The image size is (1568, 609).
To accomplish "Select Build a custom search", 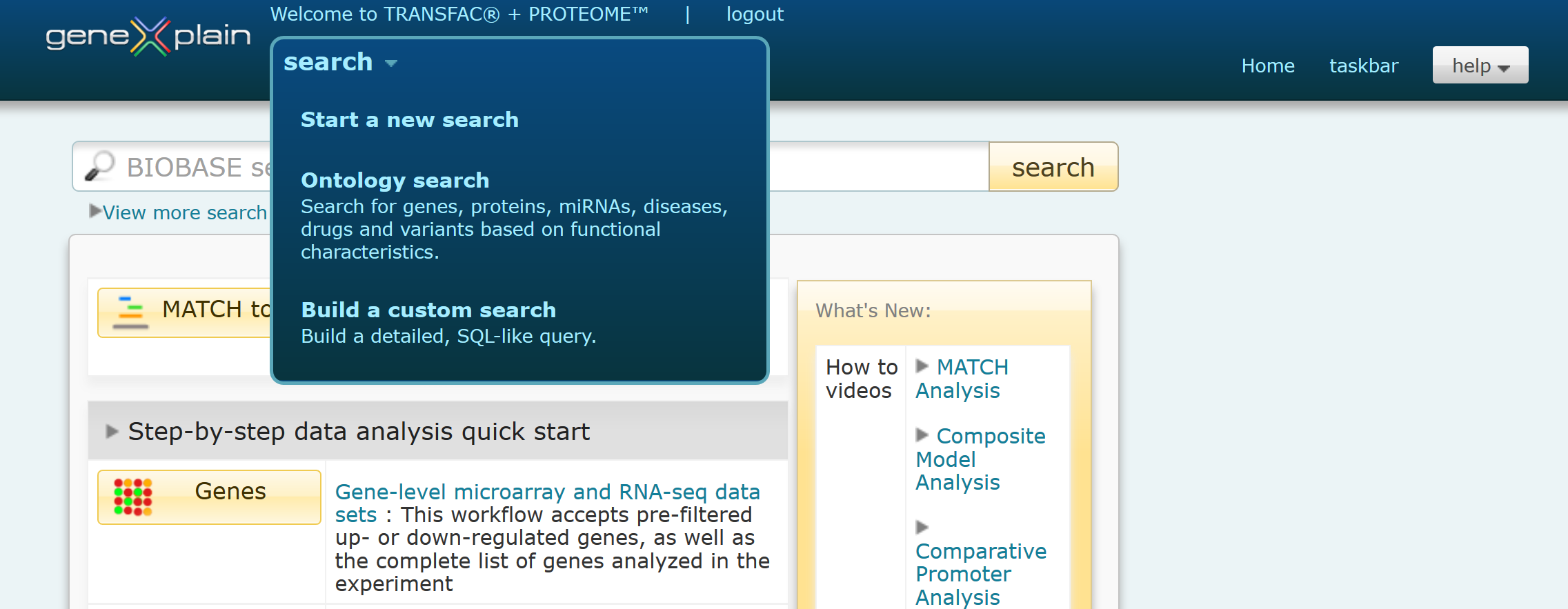I will (428, 310).
